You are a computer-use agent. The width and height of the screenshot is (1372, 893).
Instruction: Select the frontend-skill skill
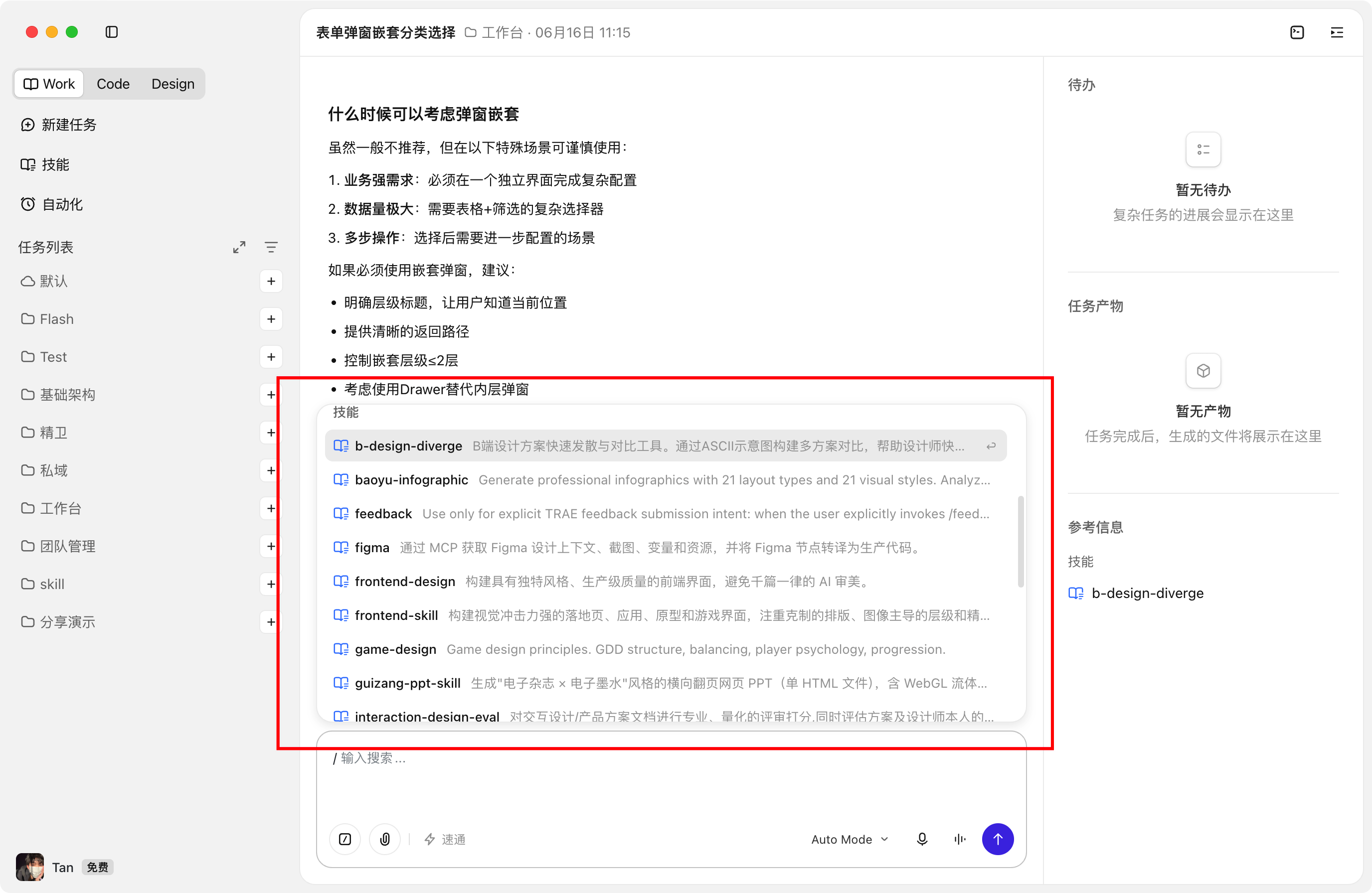pos(666,615)
